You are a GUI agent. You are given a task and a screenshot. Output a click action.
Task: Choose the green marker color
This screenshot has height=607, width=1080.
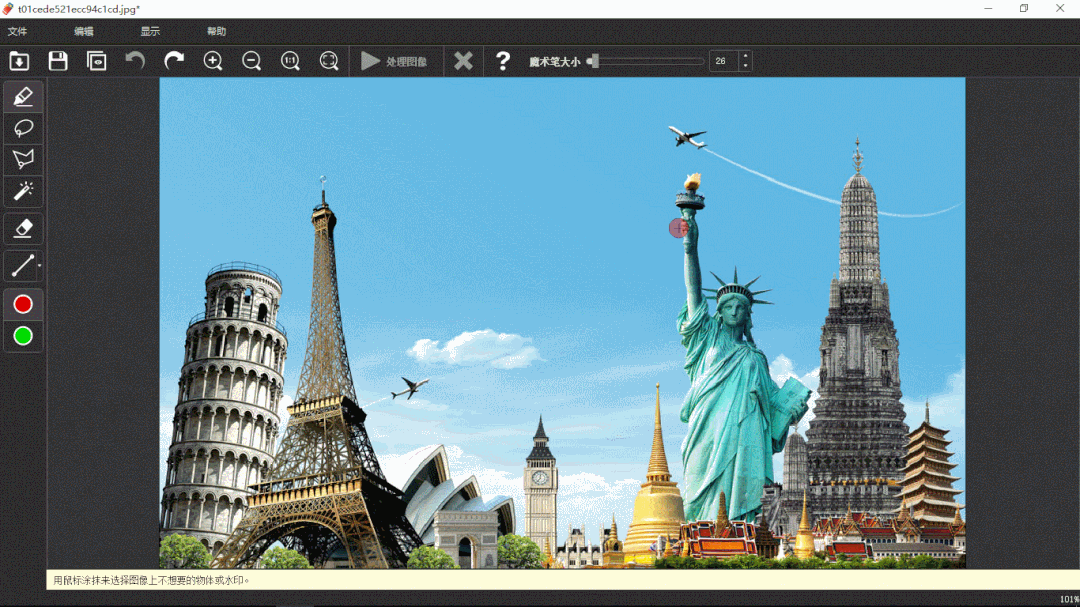tap(23, 336)
